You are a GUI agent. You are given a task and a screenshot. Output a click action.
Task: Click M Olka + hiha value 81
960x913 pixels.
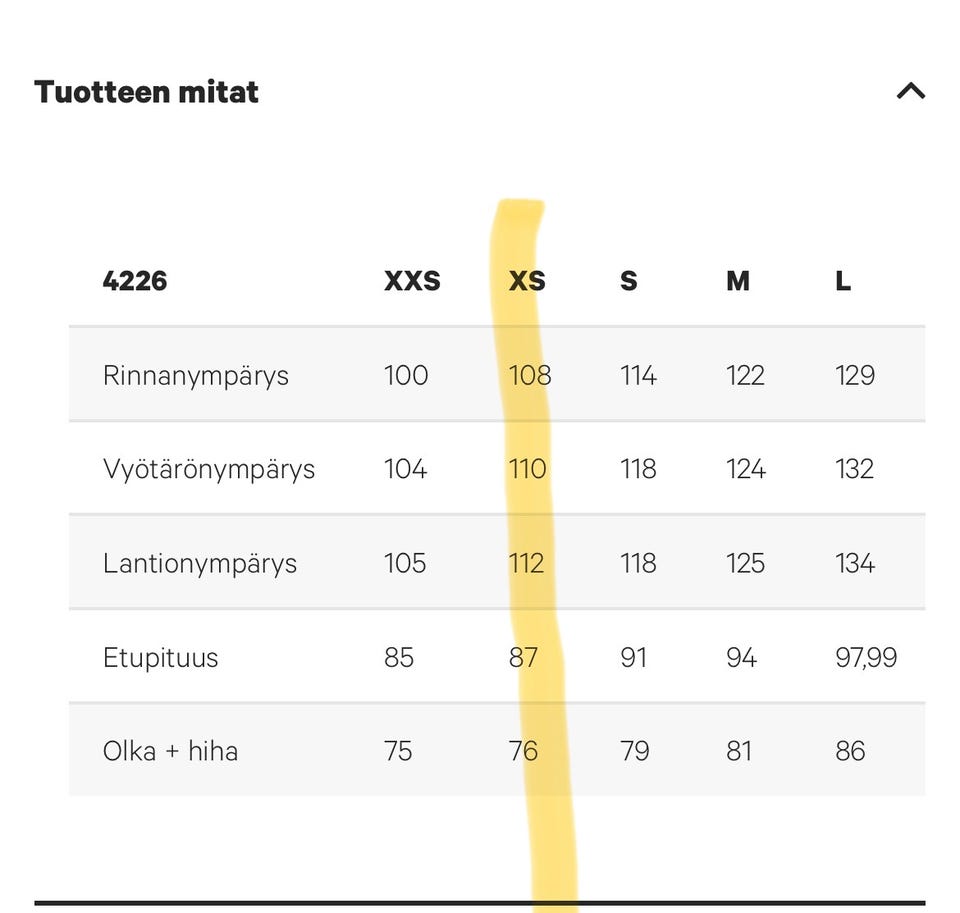739,752
